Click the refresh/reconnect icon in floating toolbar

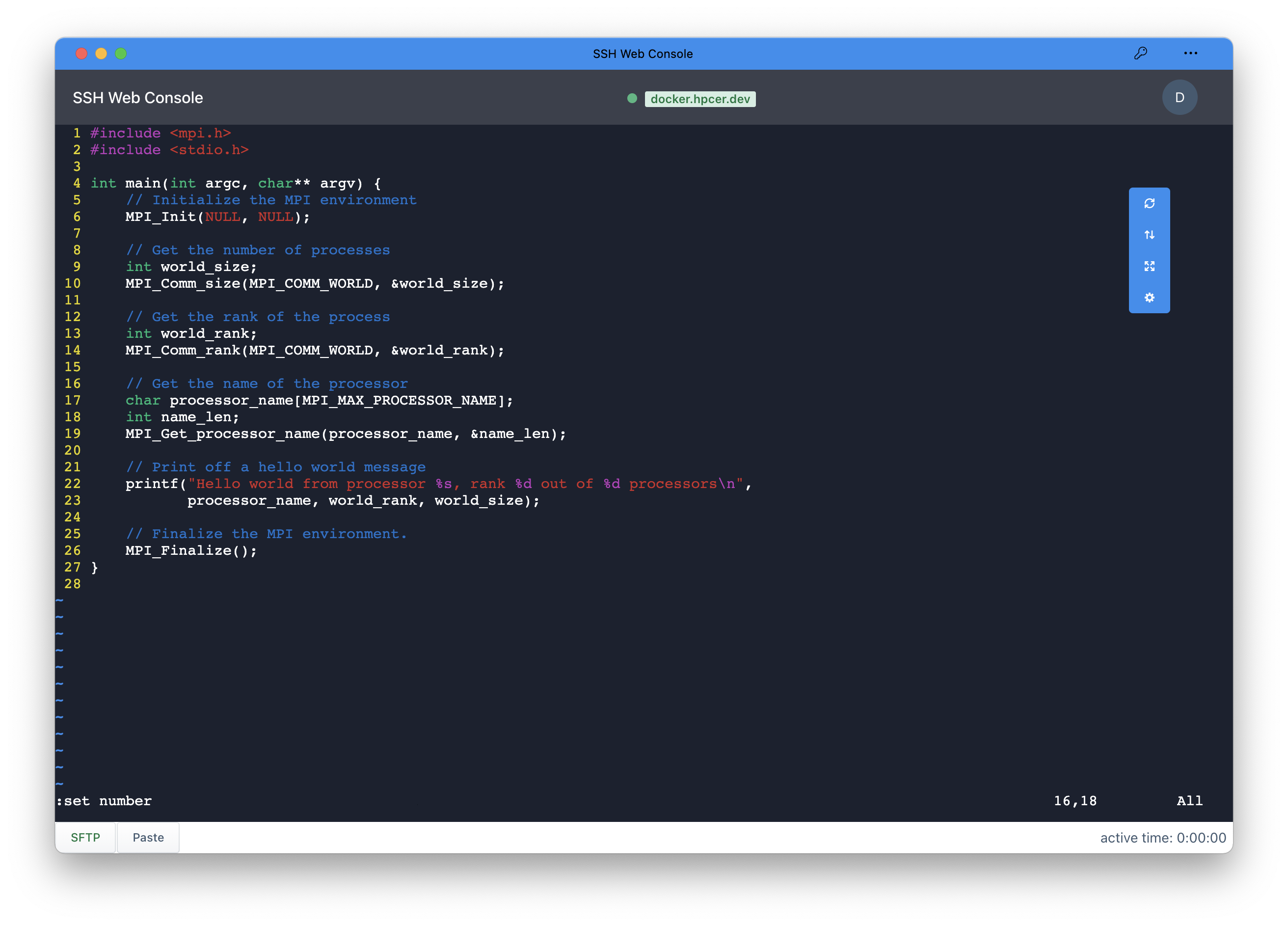click(x=1149, y=203)
